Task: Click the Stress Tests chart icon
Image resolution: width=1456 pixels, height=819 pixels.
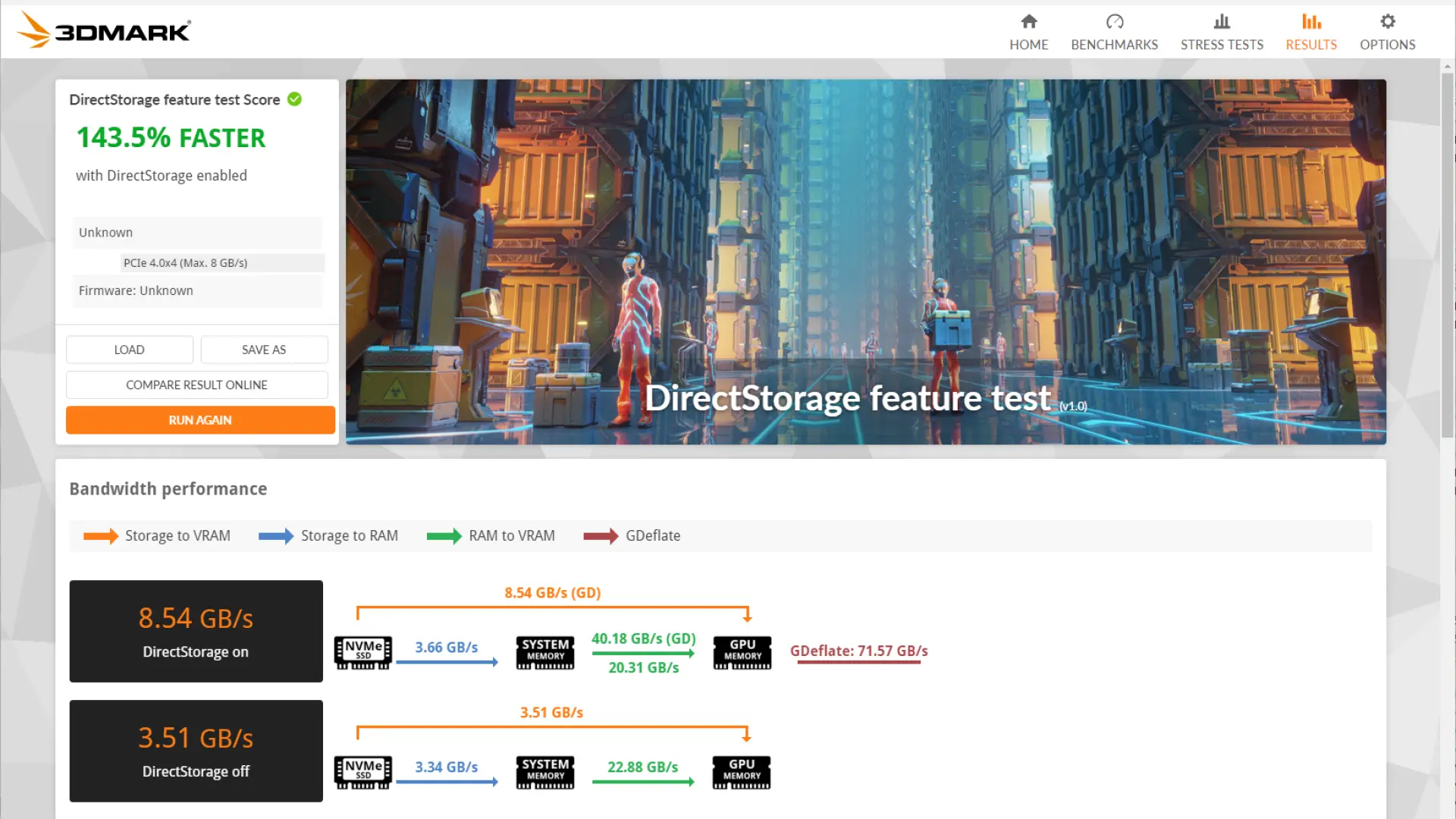Action: click(x=1222, y=21)
